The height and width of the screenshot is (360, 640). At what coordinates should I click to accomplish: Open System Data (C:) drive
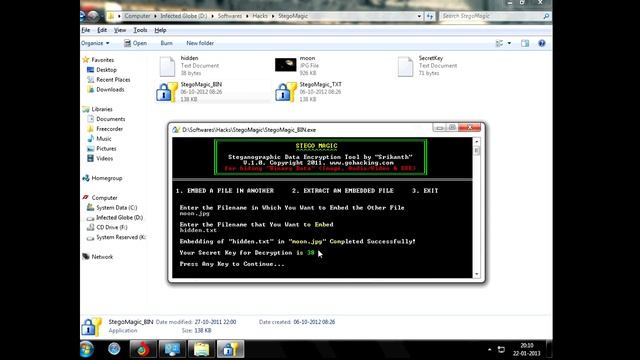[116, 207]
